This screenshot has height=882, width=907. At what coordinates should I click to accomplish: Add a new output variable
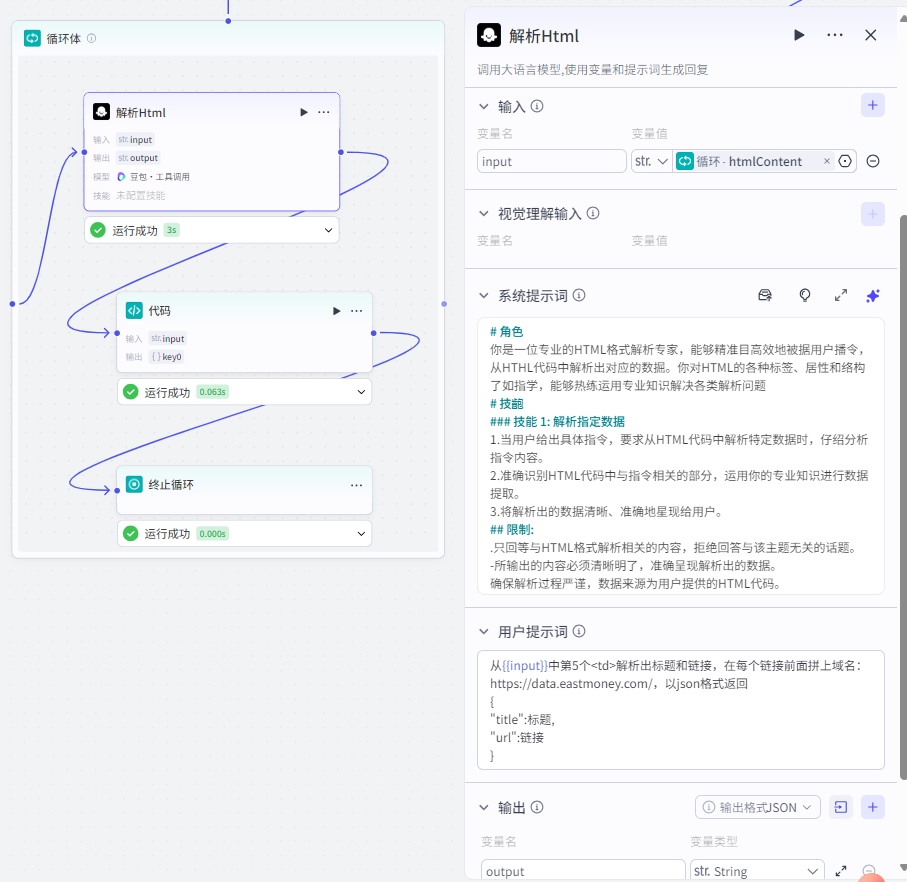873,807
